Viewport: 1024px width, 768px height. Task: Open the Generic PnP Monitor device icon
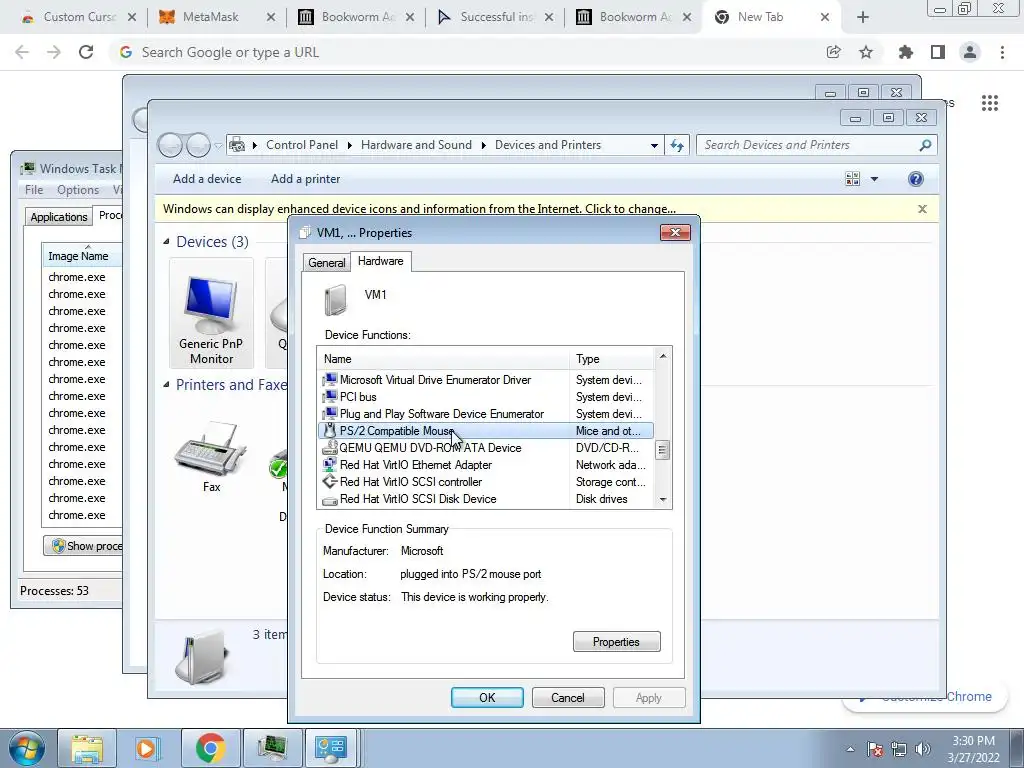(x=211, y=313)
